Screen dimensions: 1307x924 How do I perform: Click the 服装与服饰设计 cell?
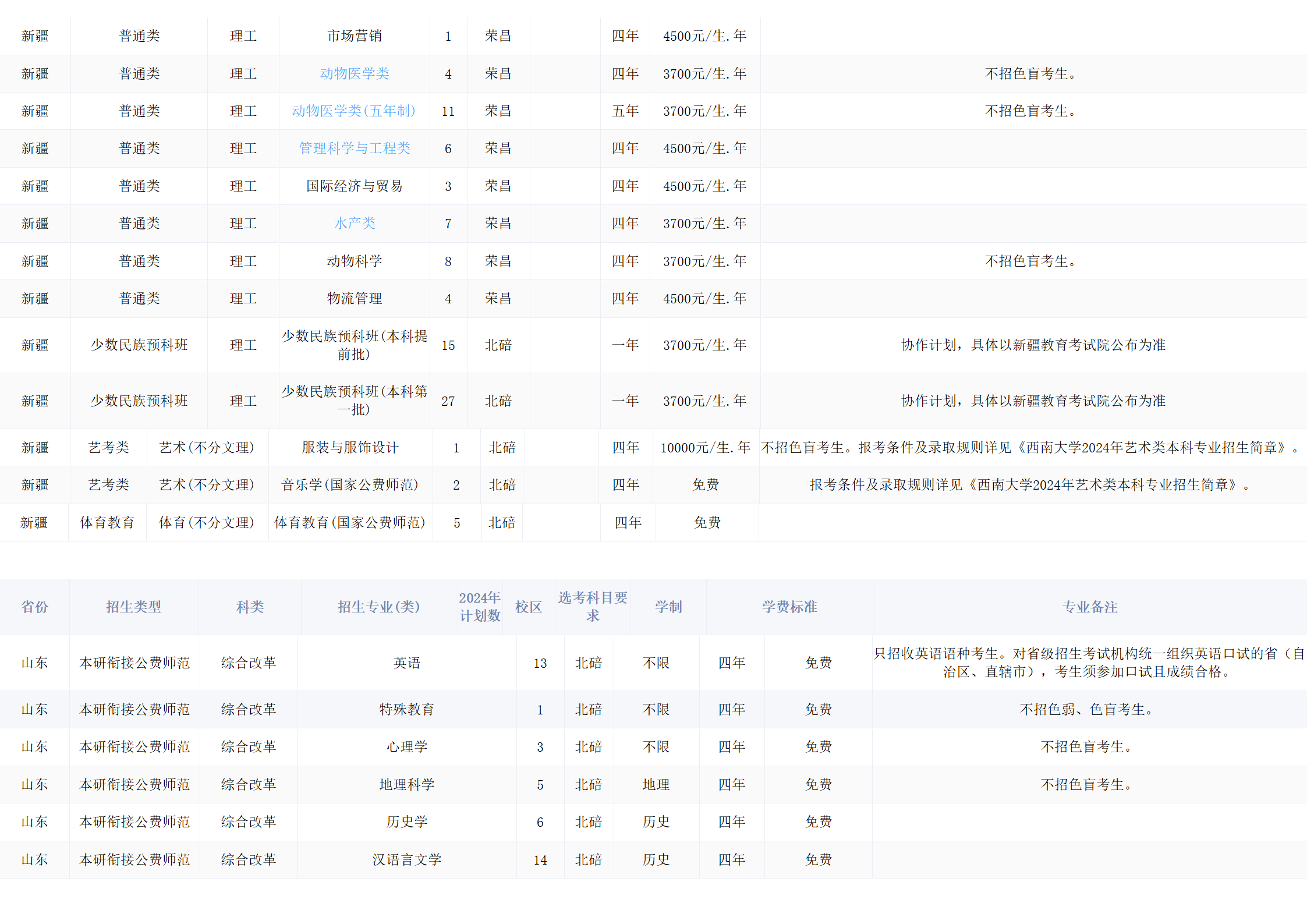click(350, 448)
